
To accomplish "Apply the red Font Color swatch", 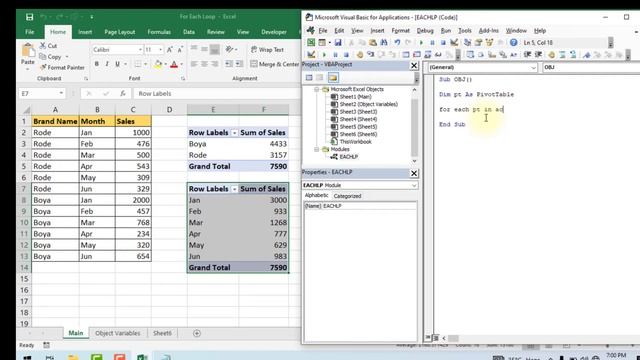I will tap(174, 64).
